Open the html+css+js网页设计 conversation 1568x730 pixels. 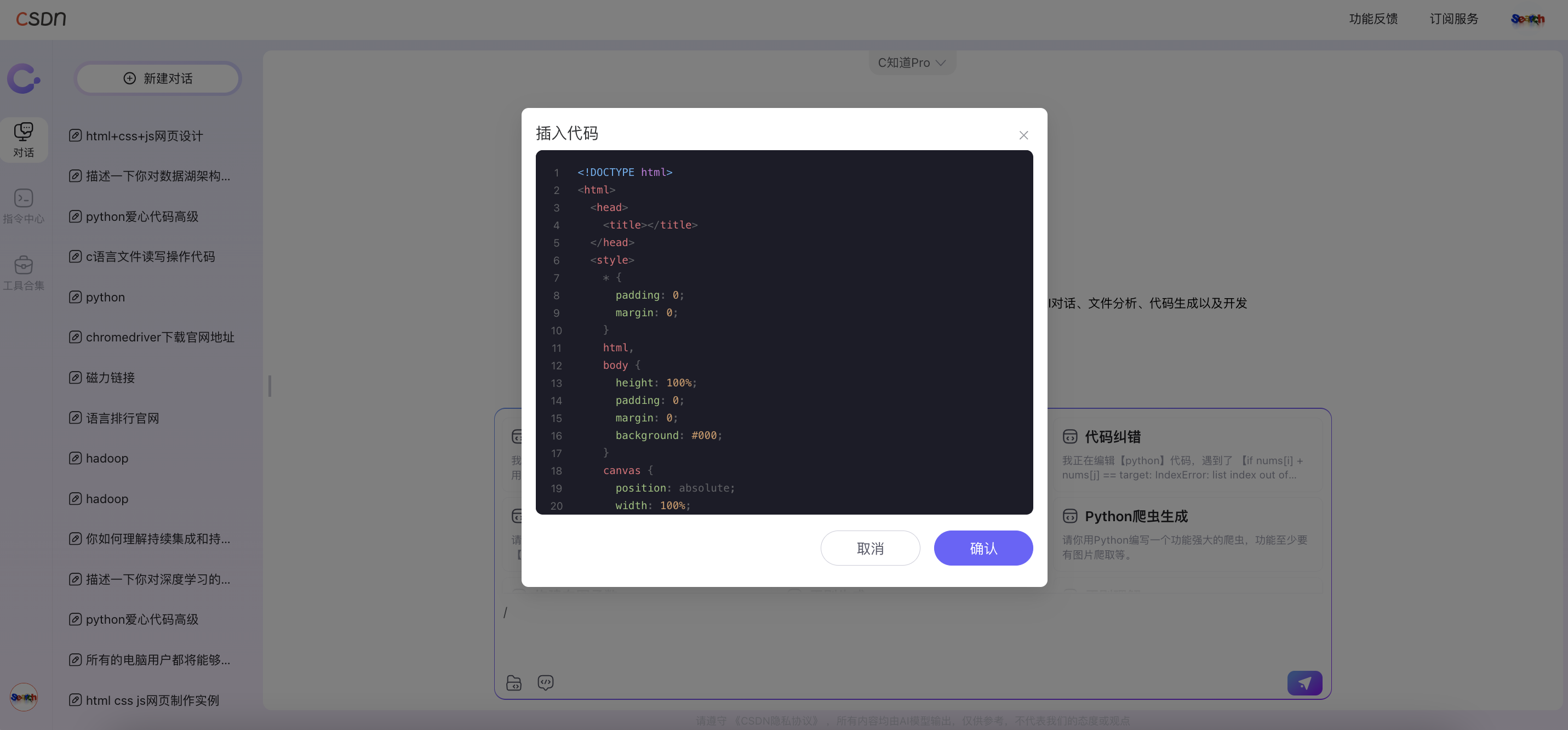pos(144,136)
